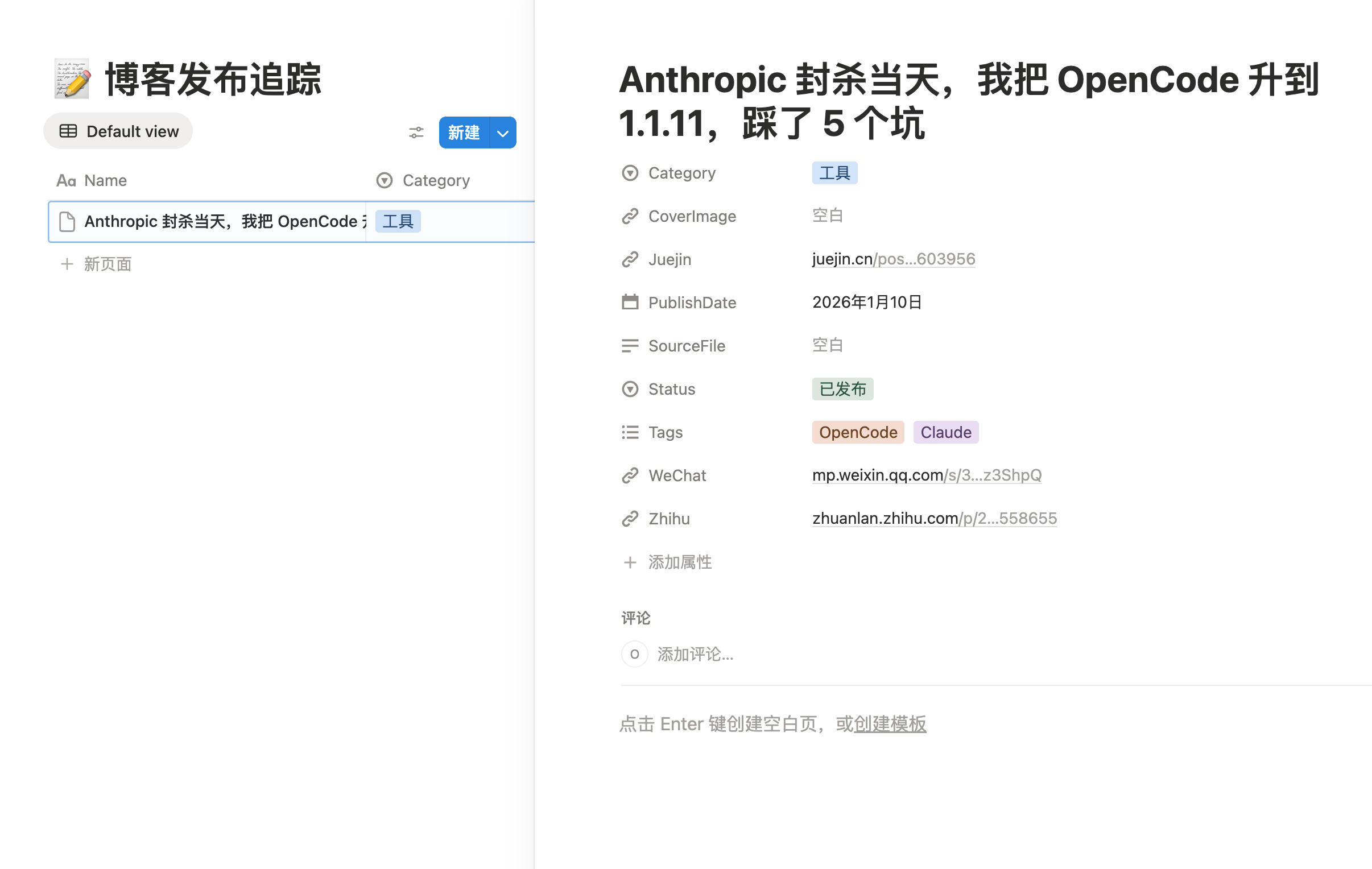The width and height of the screenshot is (1372, 869).
Task: Open the juejin.cn article link
Action: pyautogui.click(x=893, y=259)
